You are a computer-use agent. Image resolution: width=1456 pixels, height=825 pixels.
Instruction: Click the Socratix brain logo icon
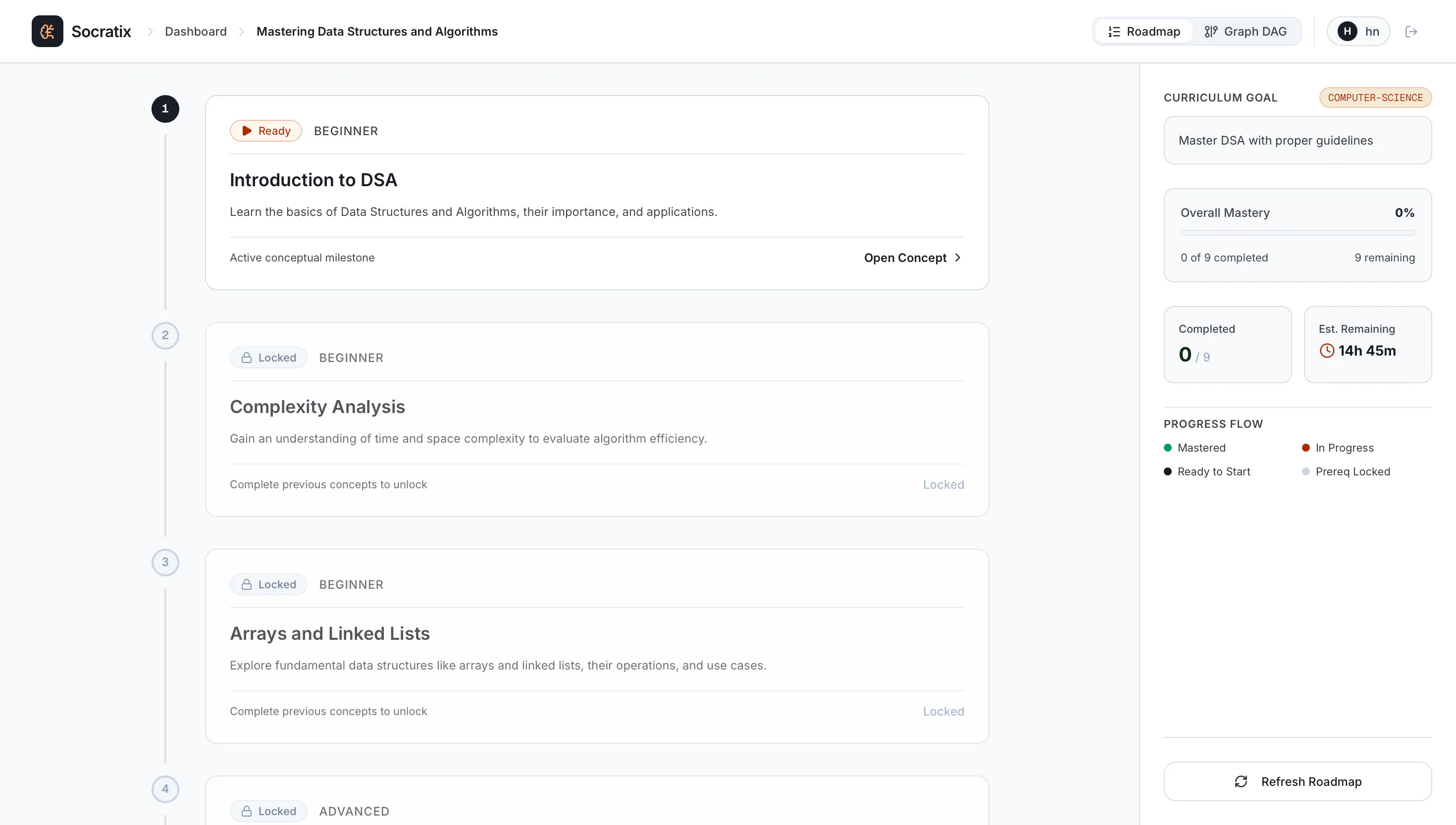coord(47,31)
